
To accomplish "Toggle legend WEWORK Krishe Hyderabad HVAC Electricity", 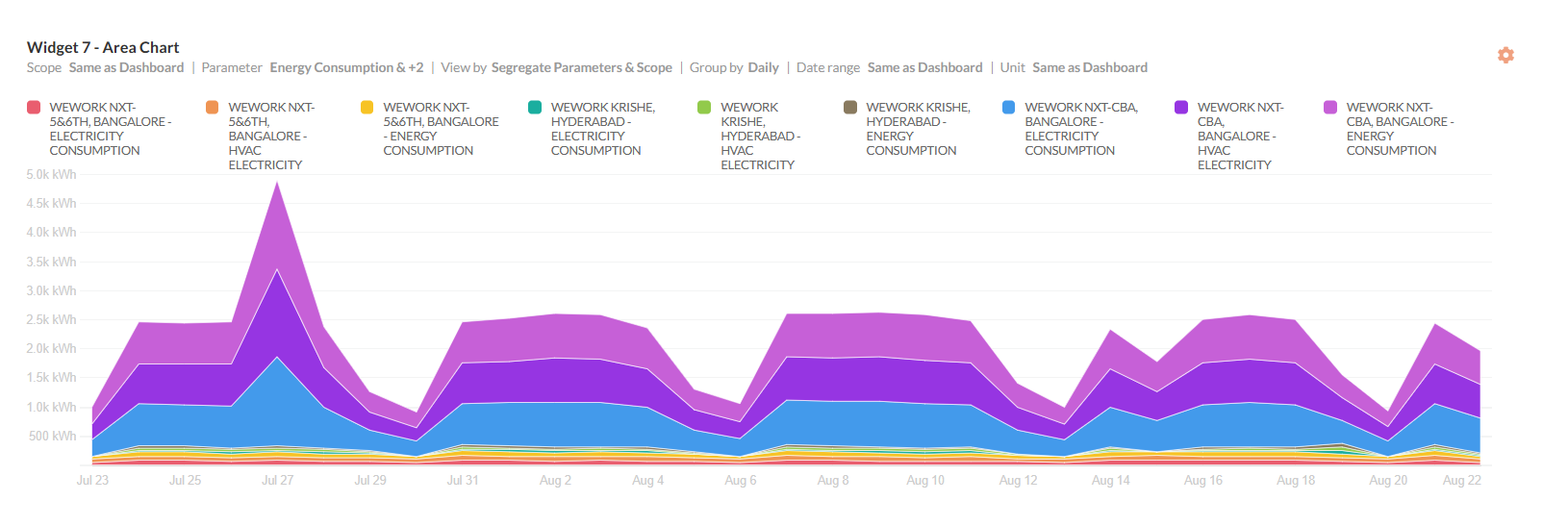I will (761, 136).
